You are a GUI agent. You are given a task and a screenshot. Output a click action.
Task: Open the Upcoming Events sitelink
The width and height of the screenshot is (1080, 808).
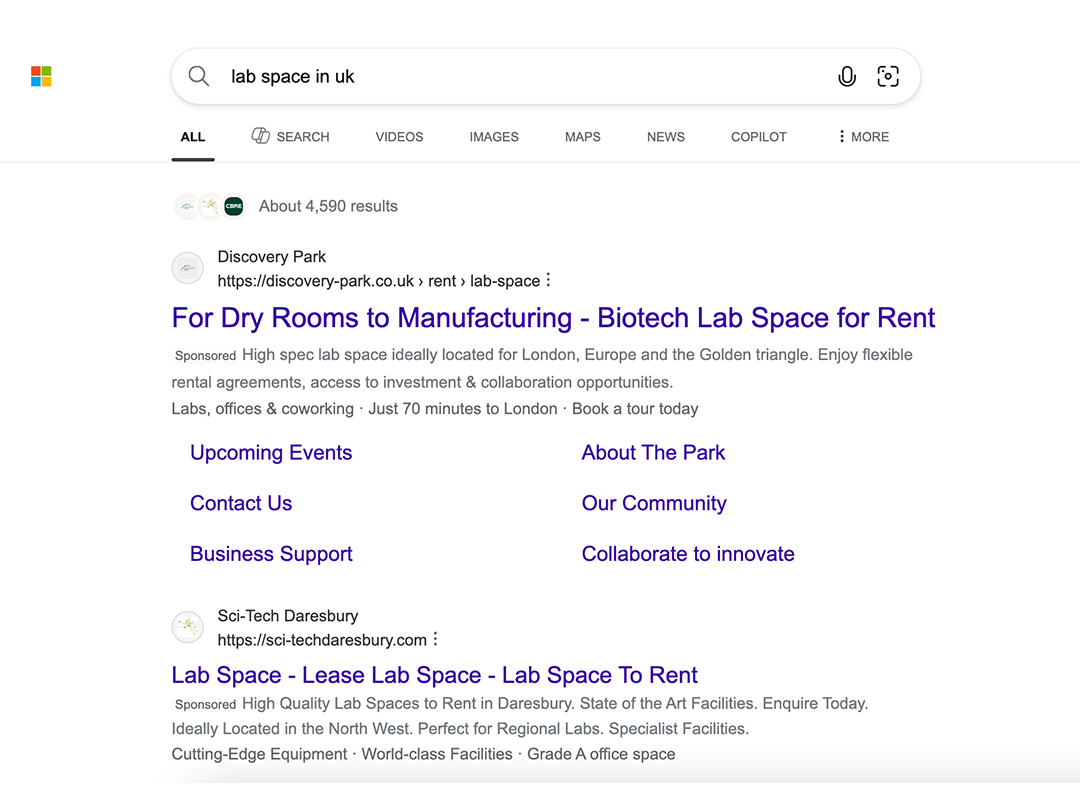(x=271, y=453)
